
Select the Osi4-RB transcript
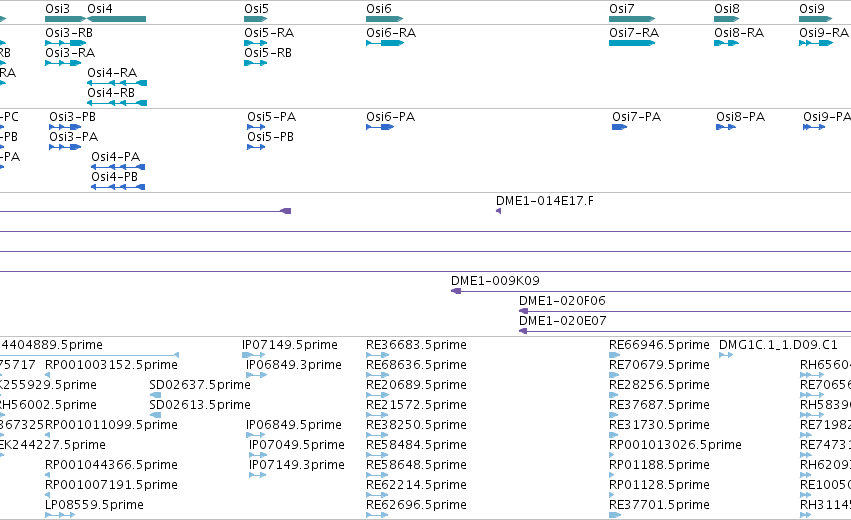click(117, 103)
